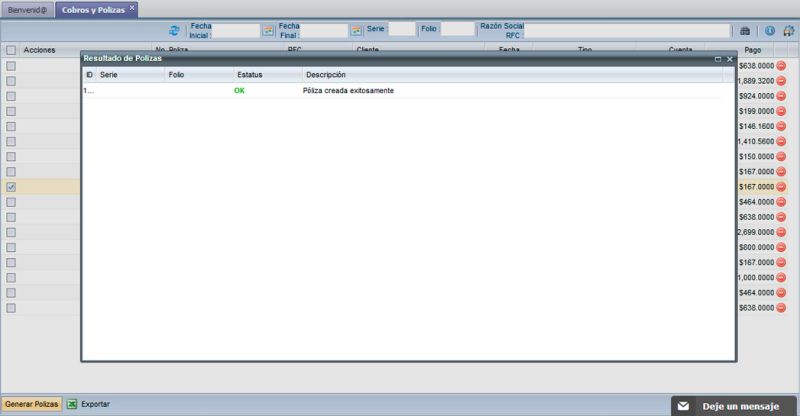This screenshot has height=416, width=800.
Task: Click the refresh icon in the filter toolbar
Action: [x=175, y=31]
